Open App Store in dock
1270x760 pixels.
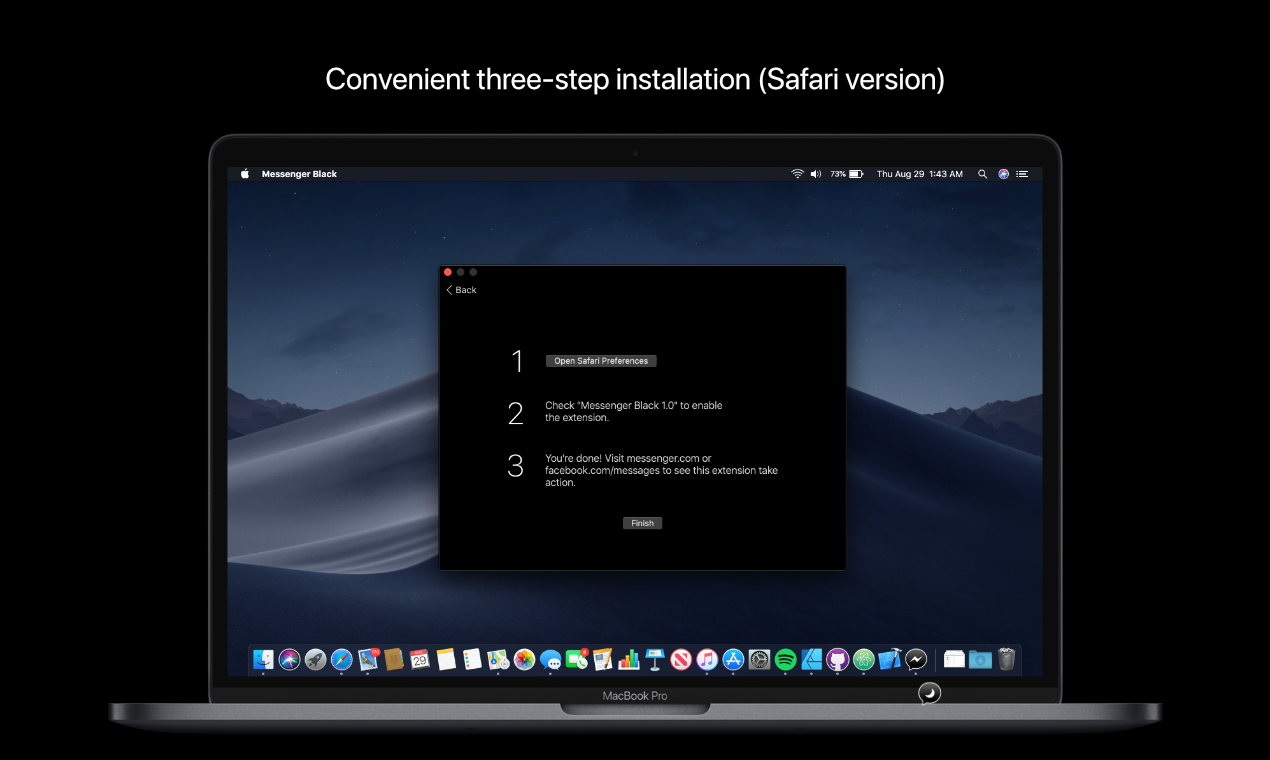733,659
